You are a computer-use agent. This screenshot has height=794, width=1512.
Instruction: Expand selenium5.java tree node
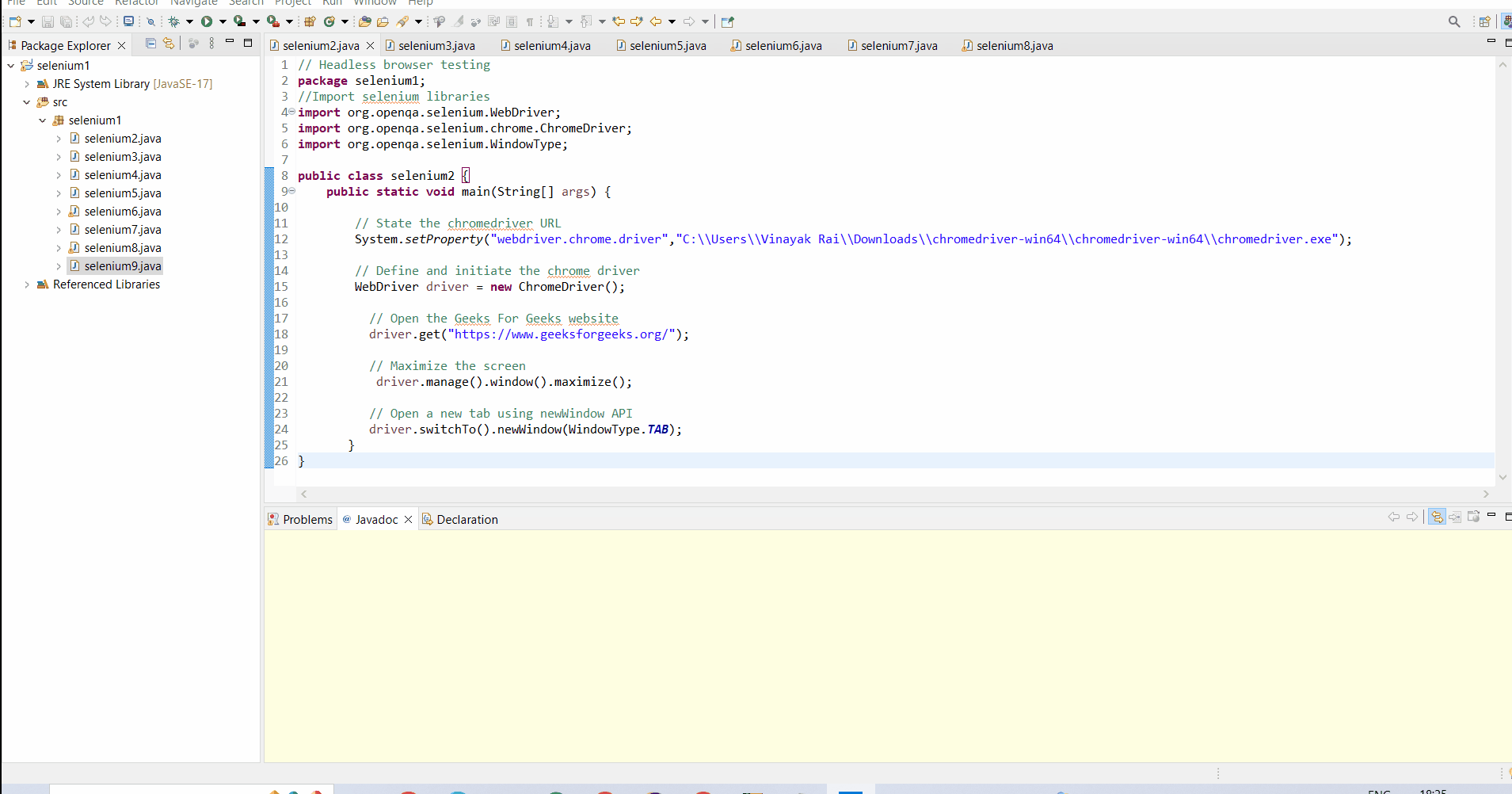(58, 193)
